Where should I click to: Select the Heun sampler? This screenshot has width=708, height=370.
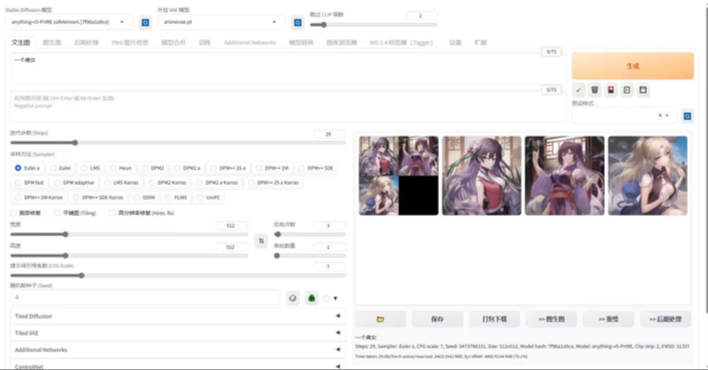click(121, 168)
